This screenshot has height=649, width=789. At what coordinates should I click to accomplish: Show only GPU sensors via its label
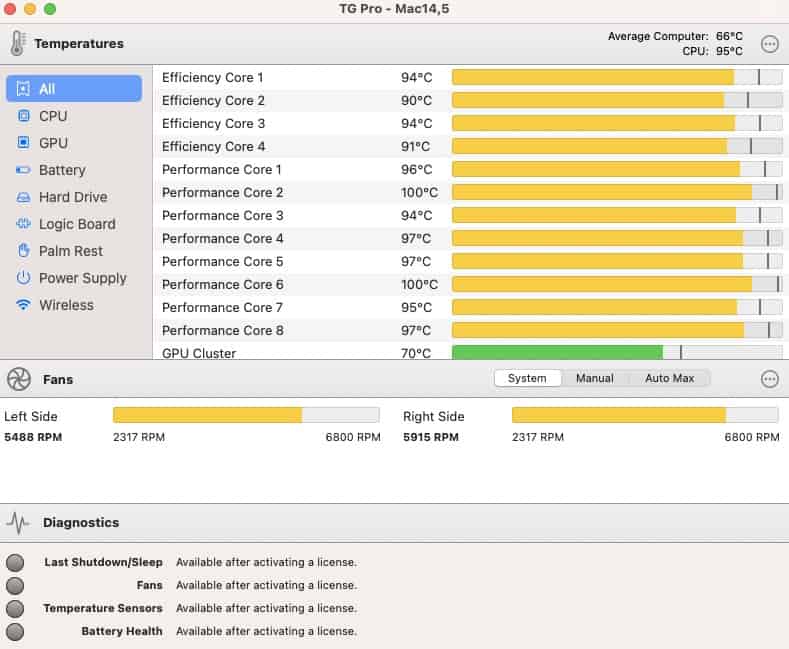click(53, 143)
